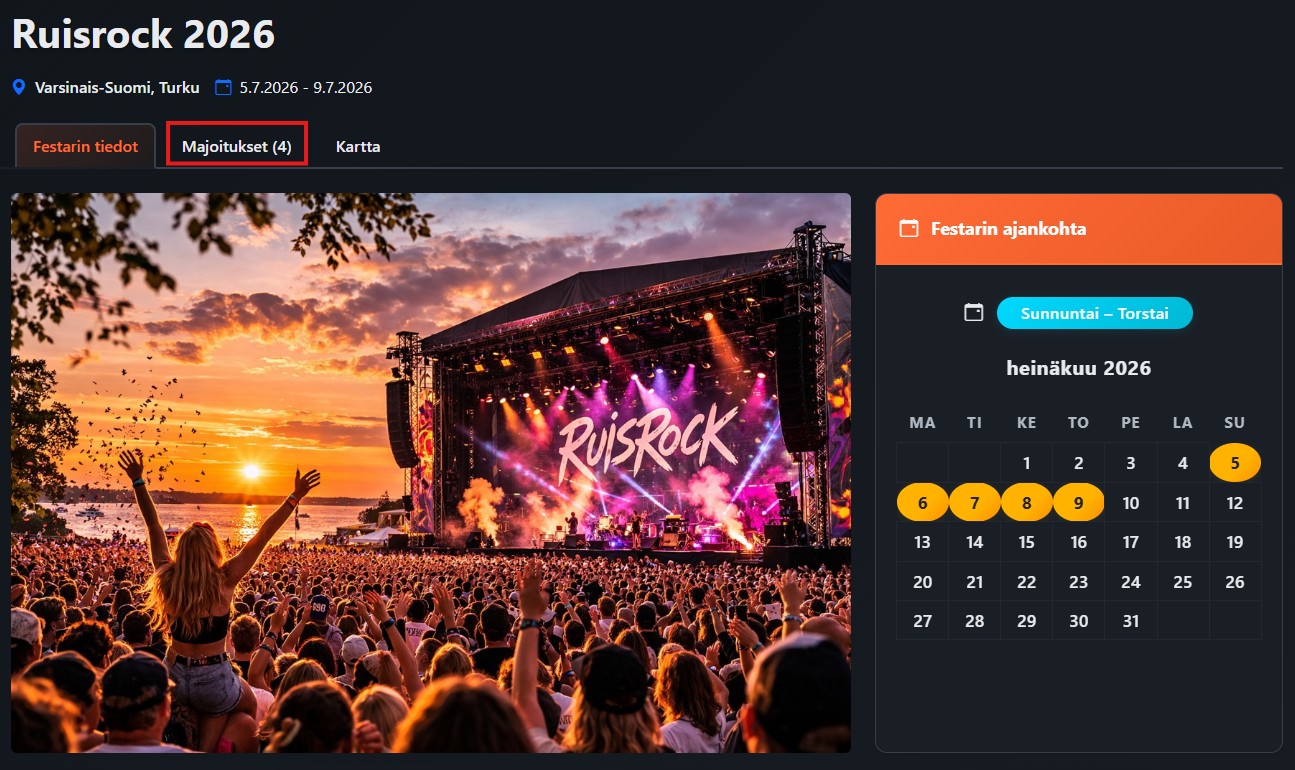Click the Sunnuntai – Torstai badge
The width and height of the screenshot is (1295, 770).
(x=1094, y=313)
